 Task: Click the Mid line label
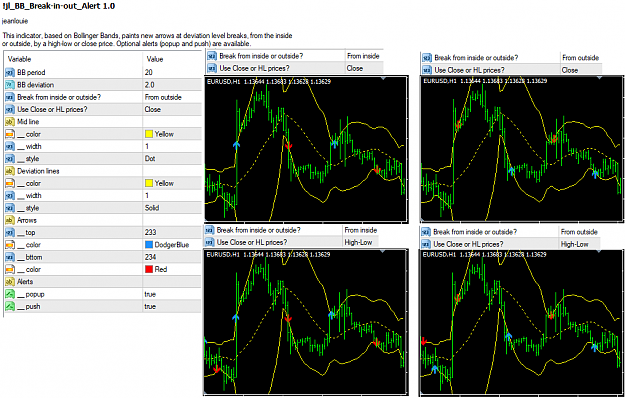pyautogui.click(x=28, y=122)
